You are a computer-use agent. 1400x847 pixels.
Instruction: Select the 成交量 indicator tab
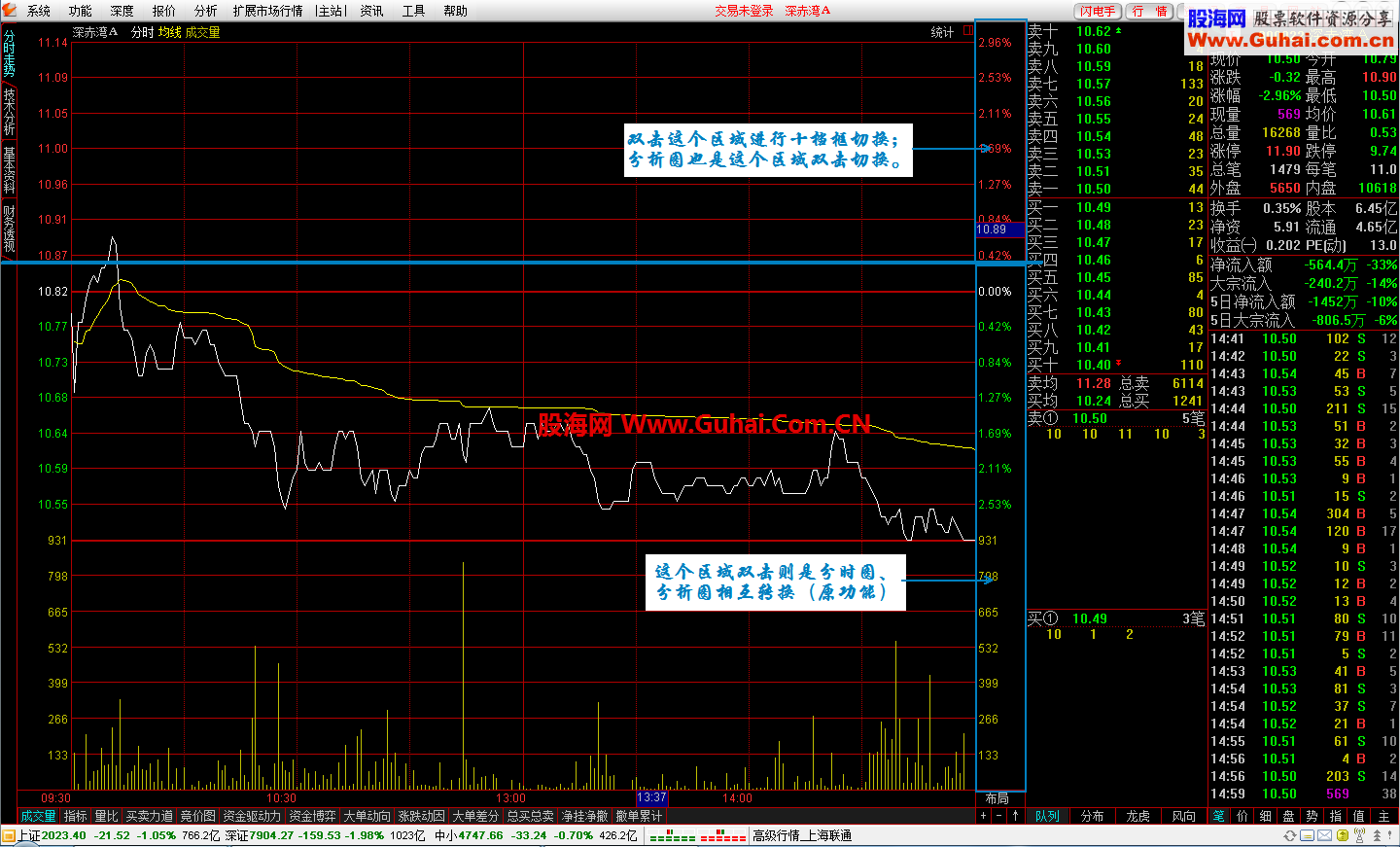point(39,816)
